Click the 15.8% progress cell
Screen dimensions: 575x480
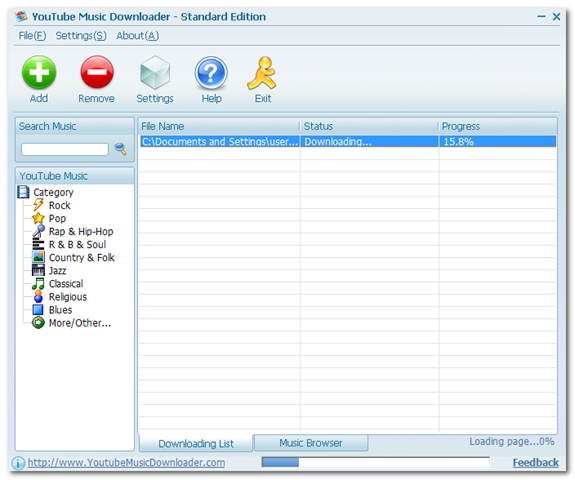pyautogui.click(x=498, y=142)
